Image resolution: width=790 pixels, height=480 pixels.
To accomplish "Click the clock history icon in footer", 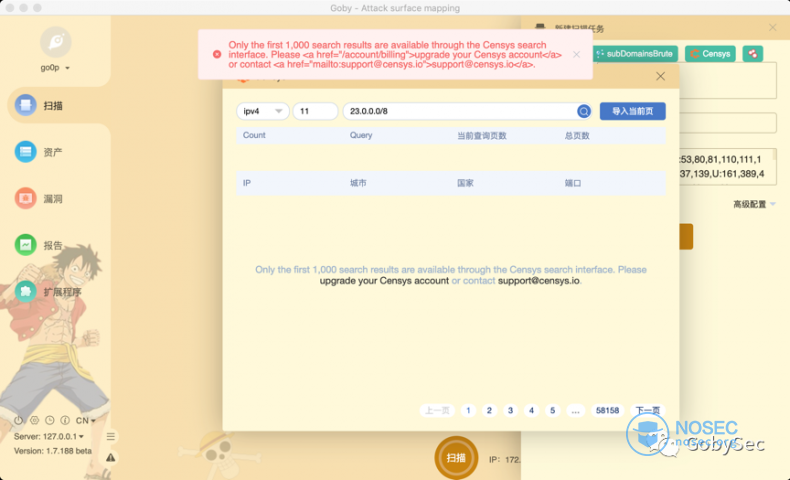I will (x=49, y=420).
